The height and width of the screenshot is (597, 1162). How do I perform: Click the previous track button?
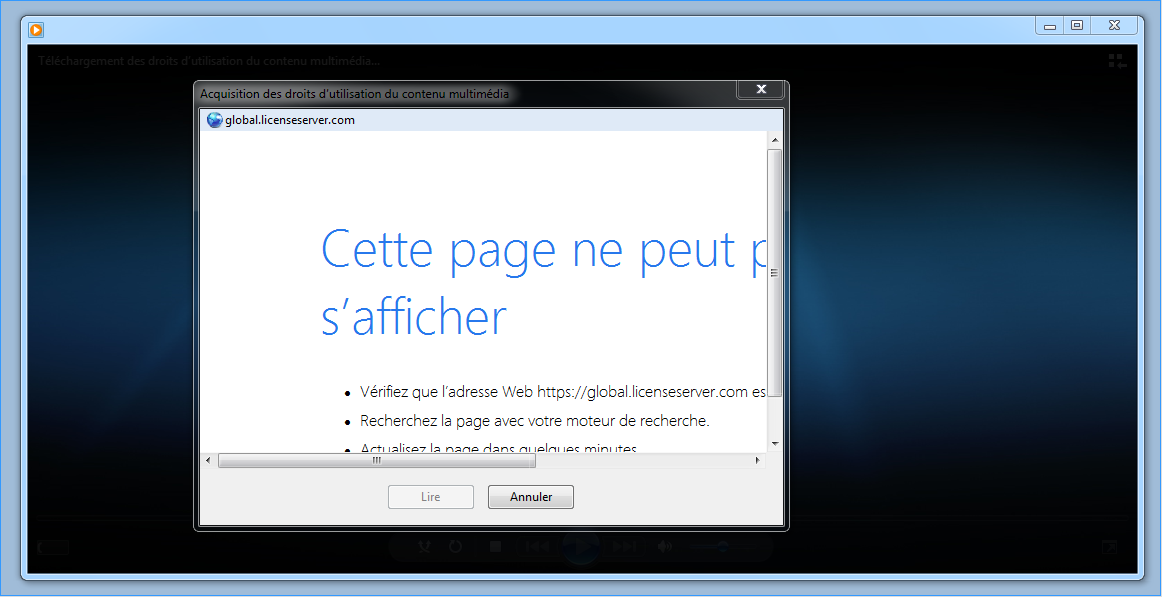[x=537, y=547]
